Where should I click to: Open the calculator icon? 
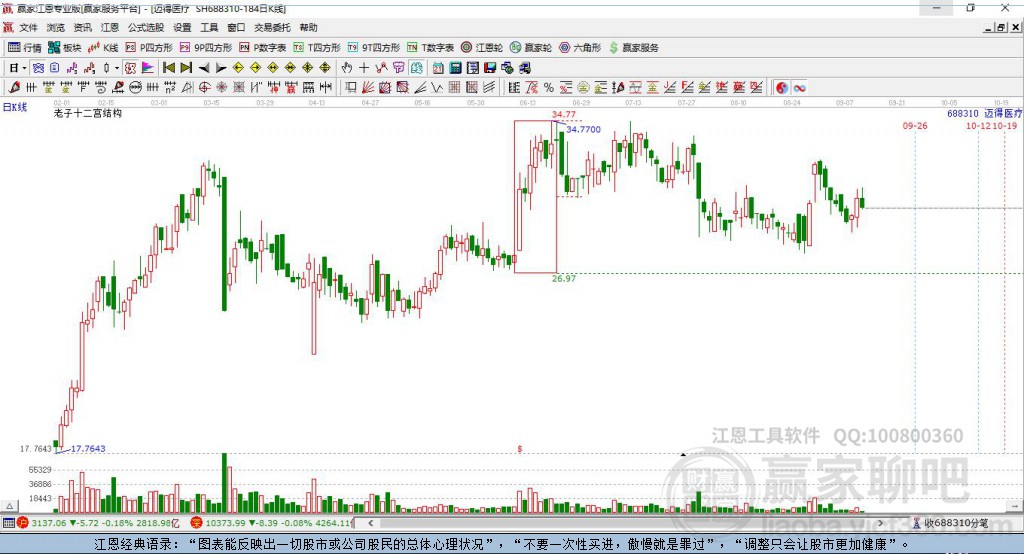[x=455, y=68]
